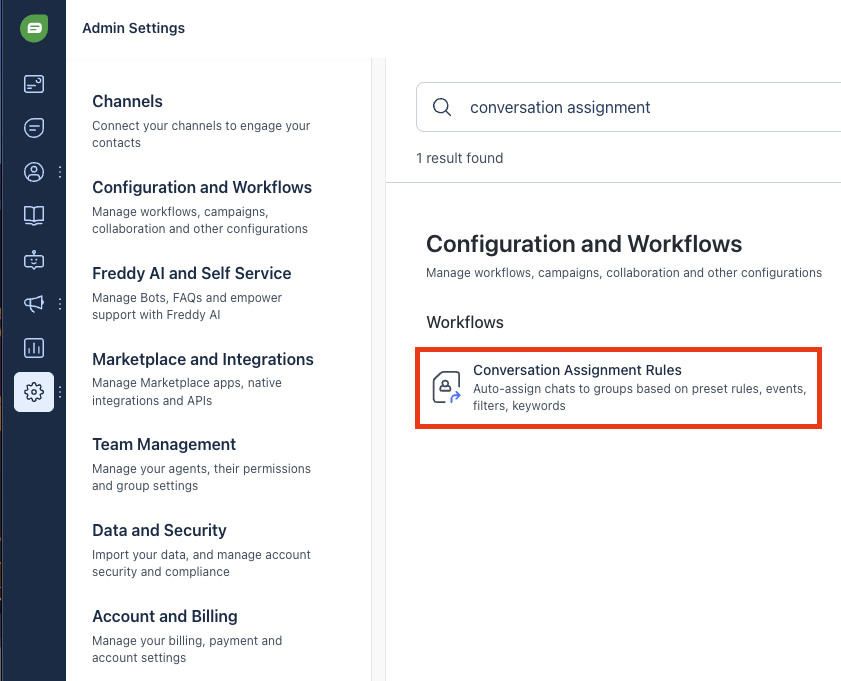Go to Team Management settings

click(201, 464)
